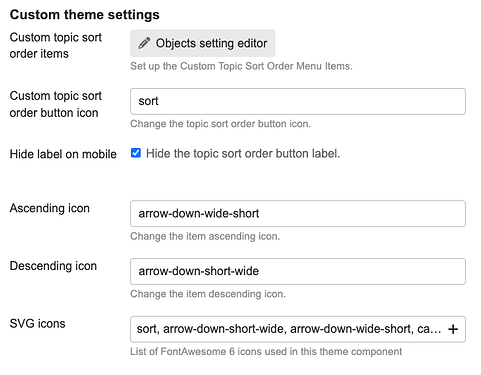Select the 'Custom theme settings' heading
481x375 pixels.
click(85, 15)
